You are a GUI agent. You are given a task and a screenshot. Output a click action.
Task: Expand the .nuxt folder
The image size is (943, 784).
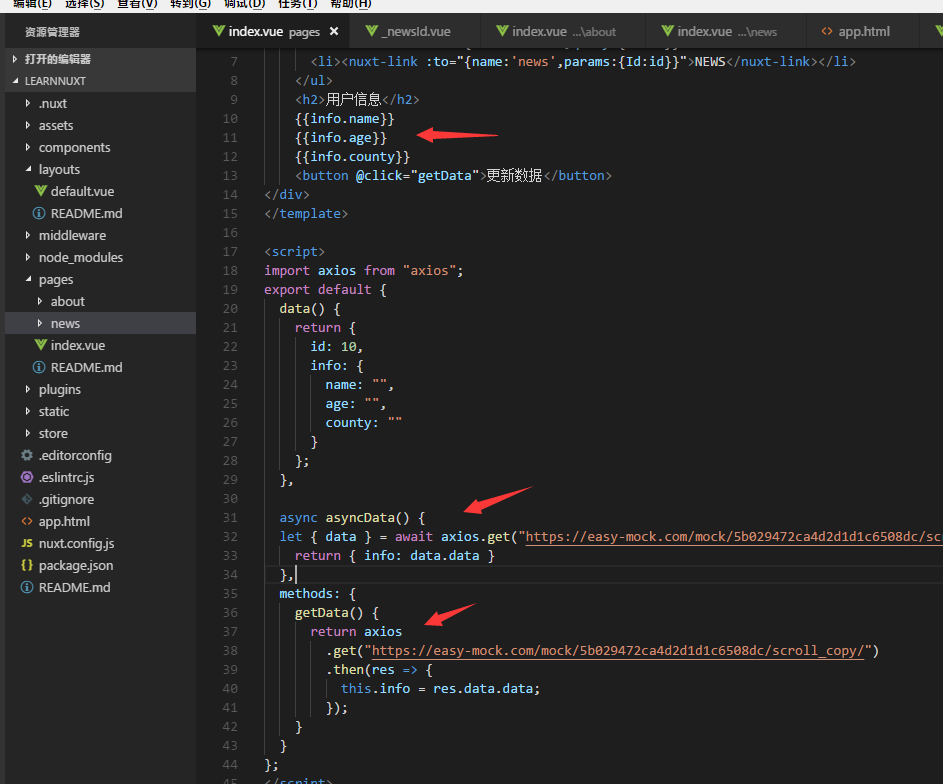(28, 103)
